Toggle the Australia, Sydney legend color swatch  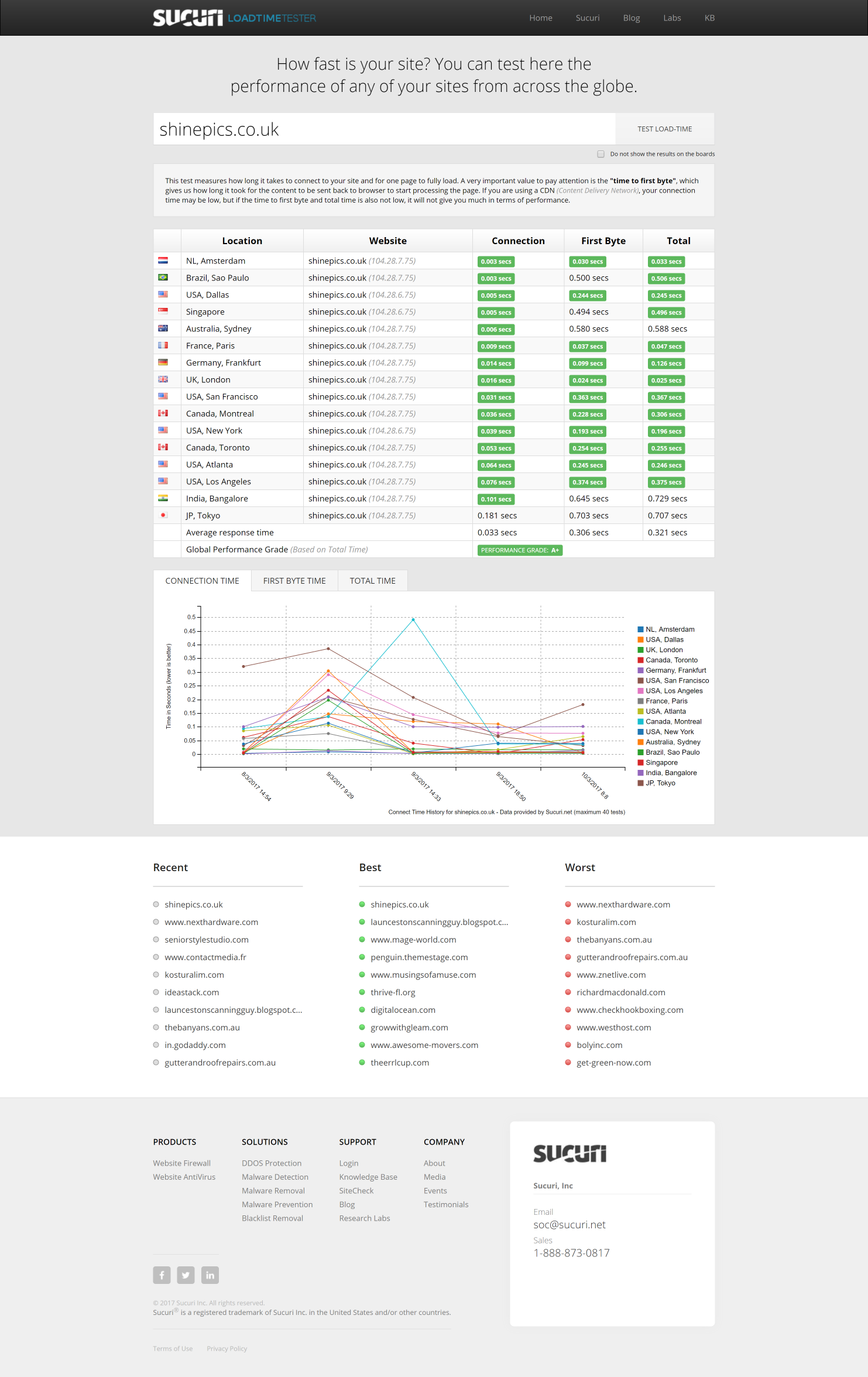640,742
